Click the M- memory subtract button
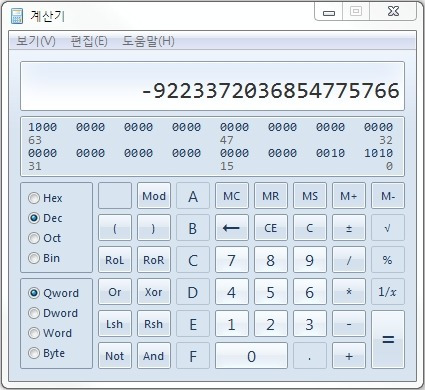This screenshot has height=390, width=425. pos(388,196)
